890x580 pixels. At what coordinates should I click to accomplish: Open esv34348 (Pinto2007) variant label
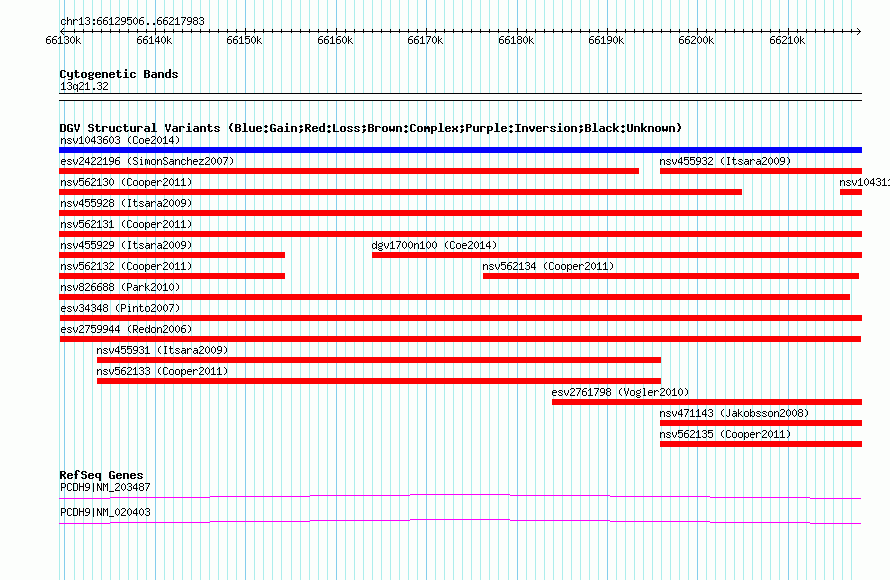(120, 308)
